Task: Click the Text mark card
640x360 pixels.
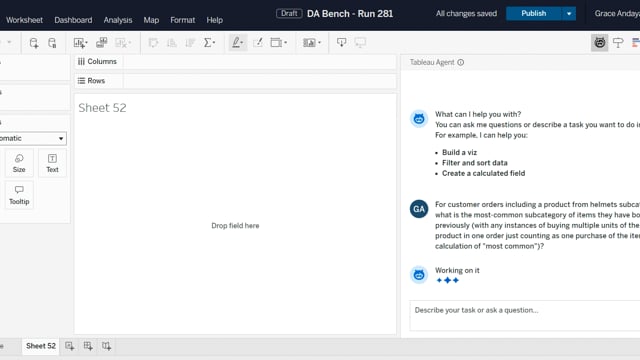Action: tap(52, 163)
